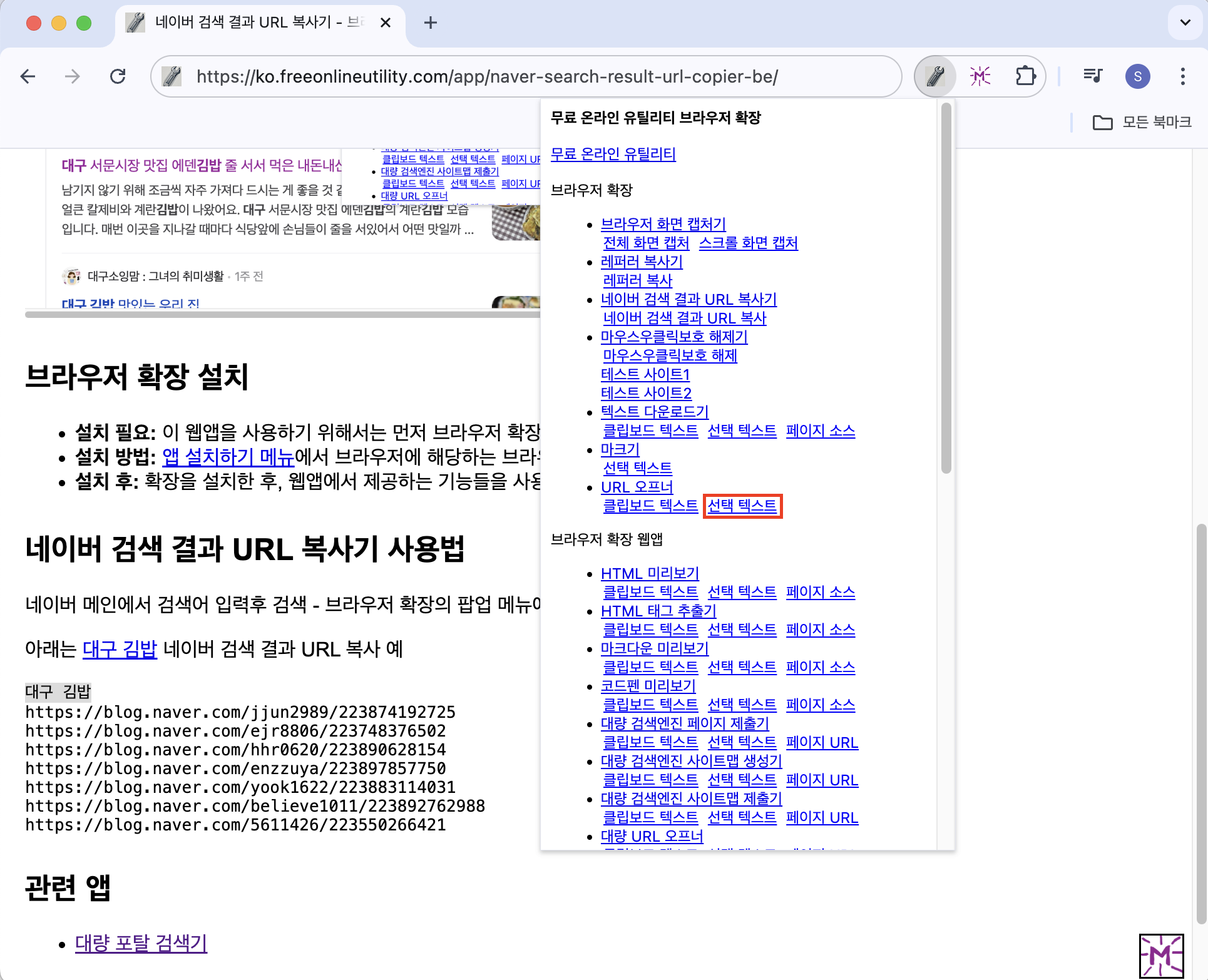Open 텍스트 다운로드기 link
This screenshot has width=1208, height=980.
(x=655, y=412)
